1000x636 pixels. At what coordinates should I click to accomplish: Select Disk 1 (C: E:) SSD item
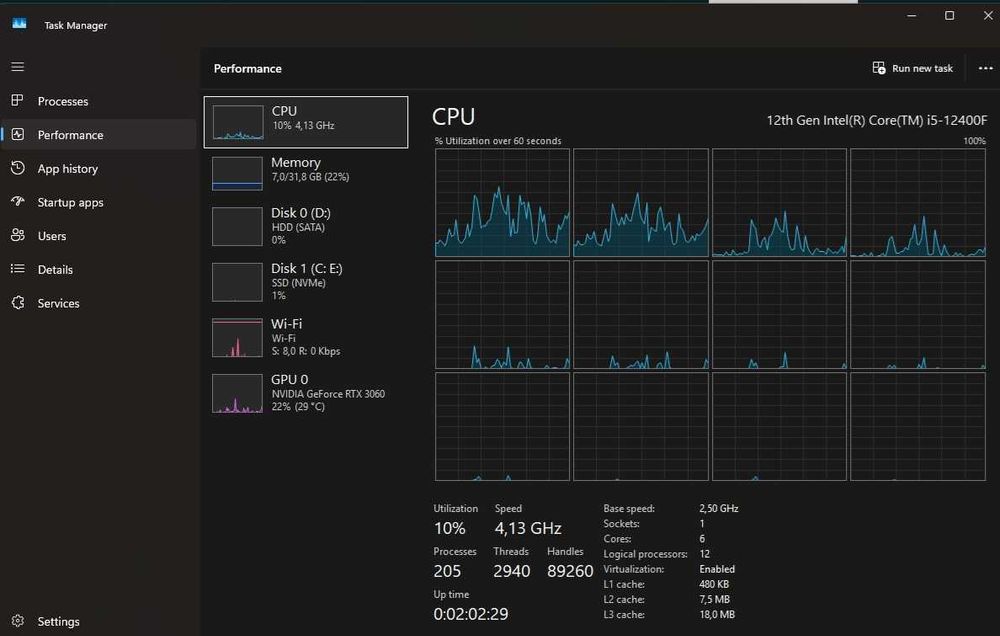(306, 281)
